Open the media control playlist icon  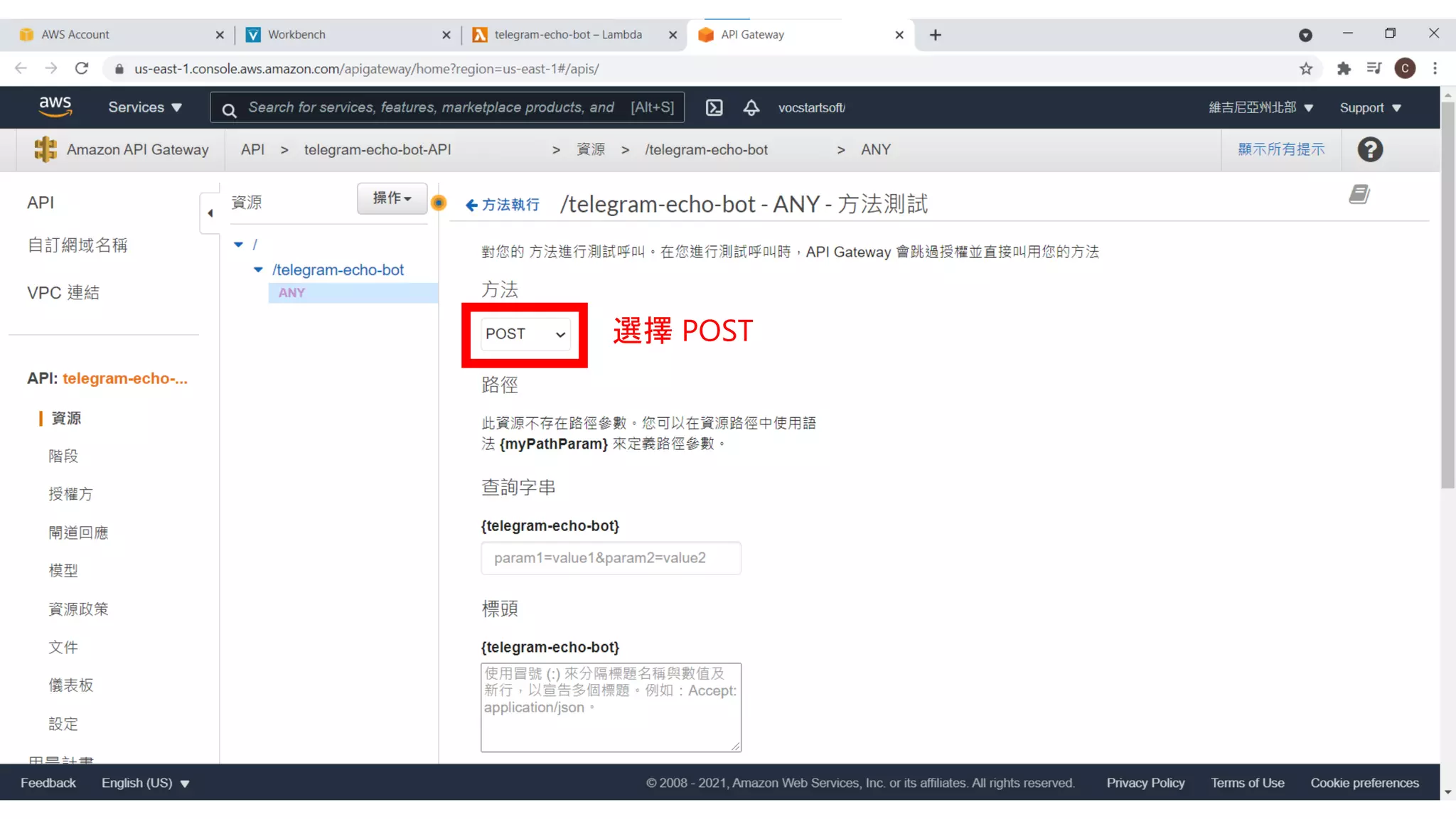(1374, 68)
